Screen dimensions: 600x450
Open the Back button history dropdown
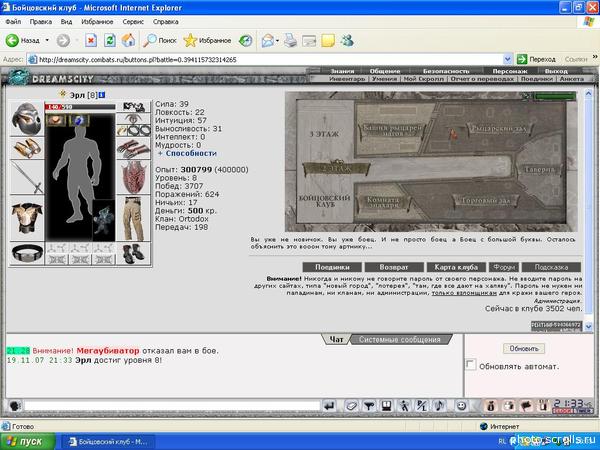pos(47,40)
